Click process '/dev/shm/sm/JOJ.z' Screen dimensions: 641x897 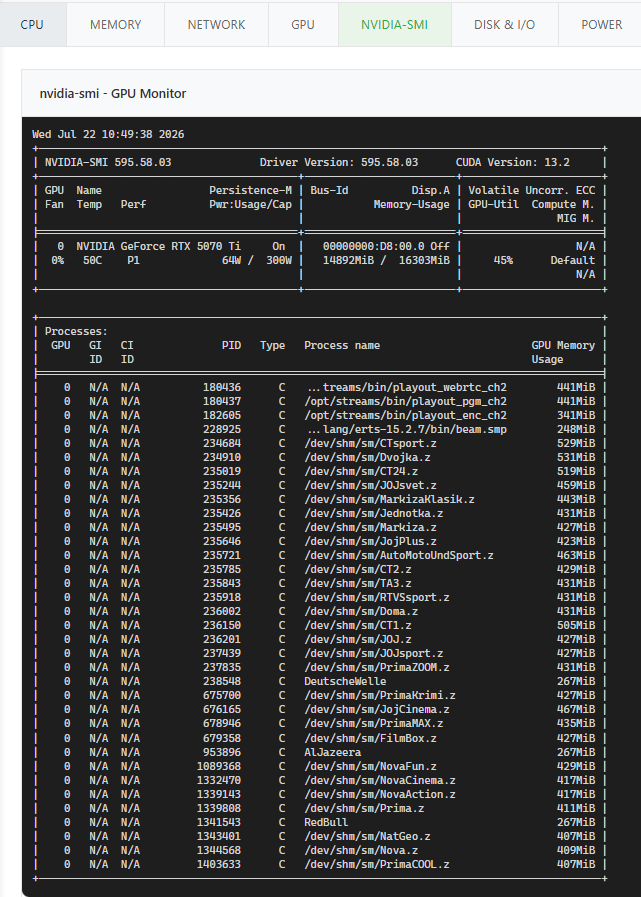tap(358, 640)
